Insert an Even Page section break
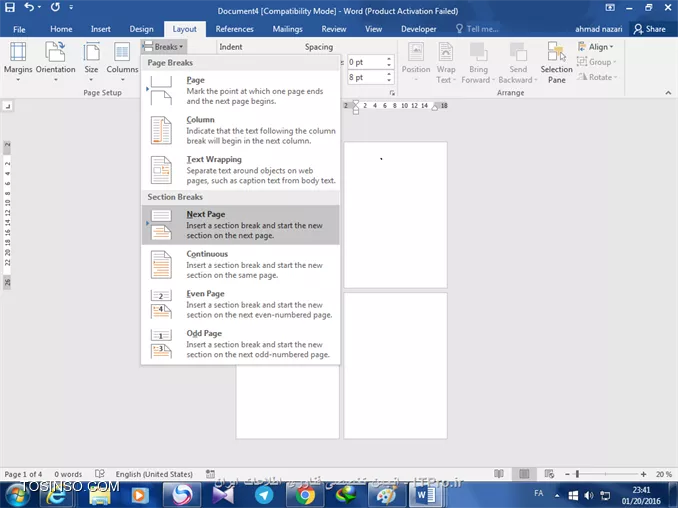This screenshot has height=508, width=678. (x=240, y=304)
